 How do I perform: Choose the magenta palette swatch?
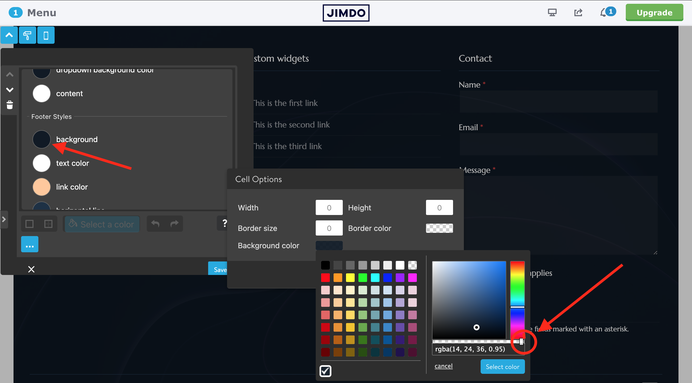pyautogui.click(x=412, y=278)
